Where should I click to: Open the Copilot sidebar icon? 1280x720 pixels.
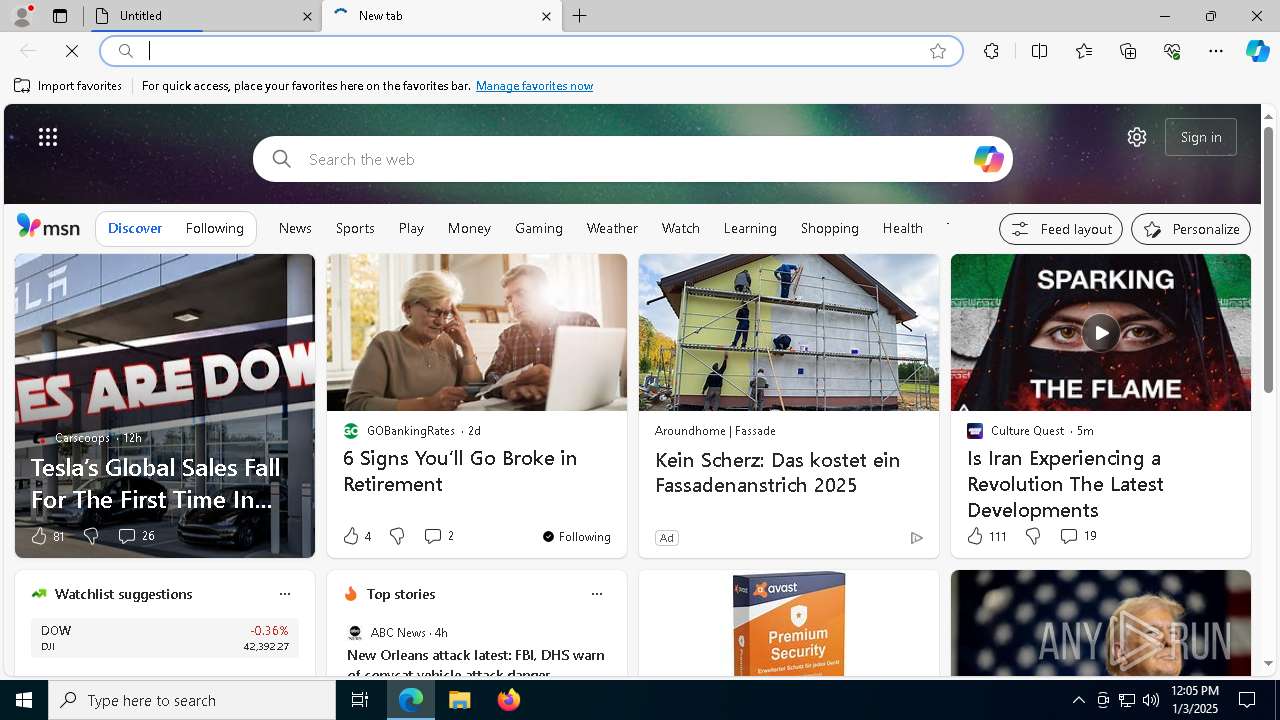(x=1257, y=51)
